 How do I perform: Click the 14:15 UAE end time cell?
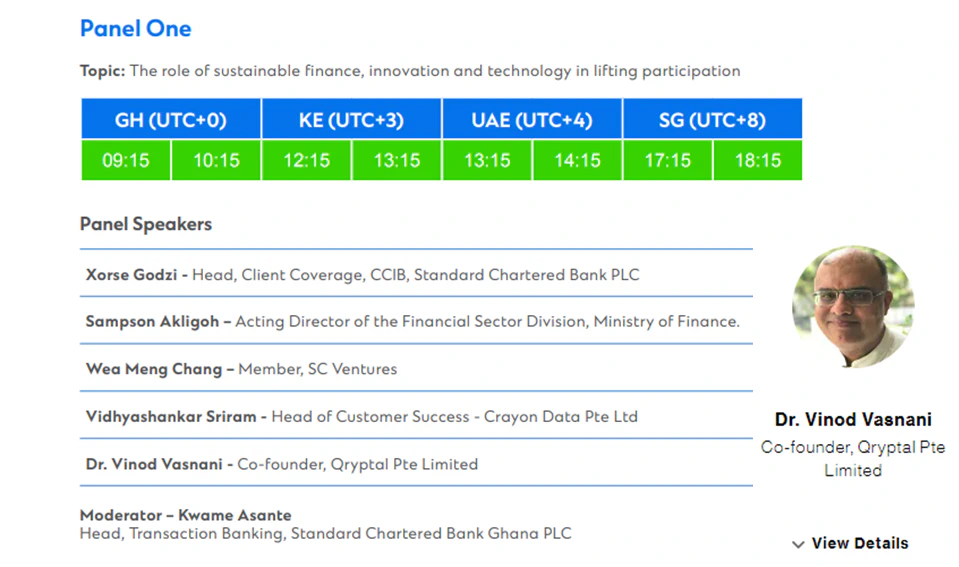tap(577, 161)
